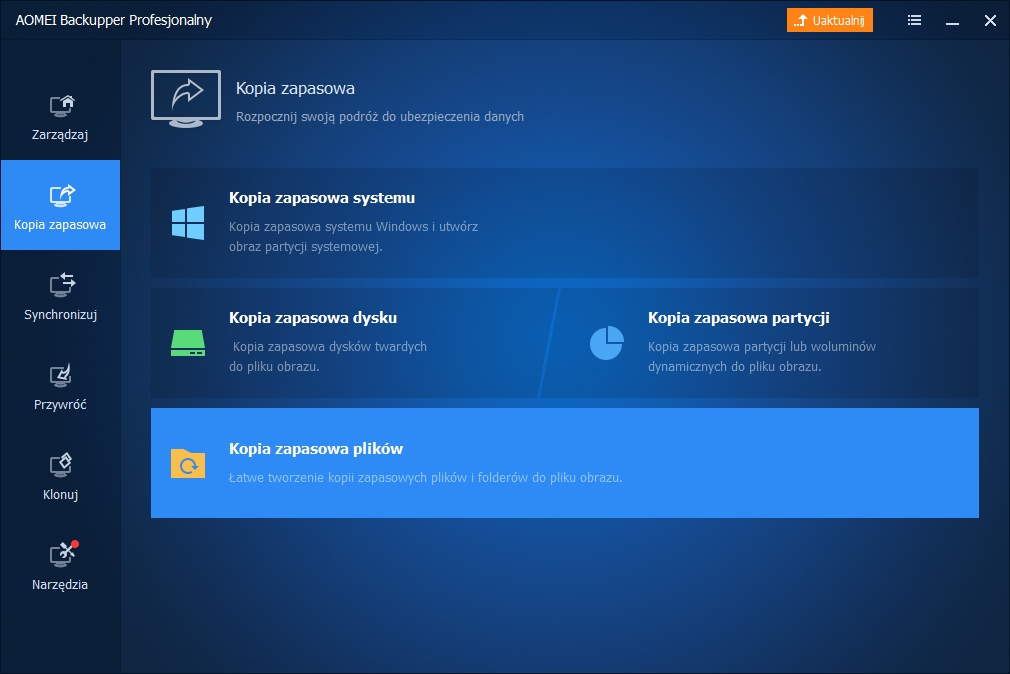Go to the Przywróć sidebar icon
1010x674 pixels.
point(62,375)
